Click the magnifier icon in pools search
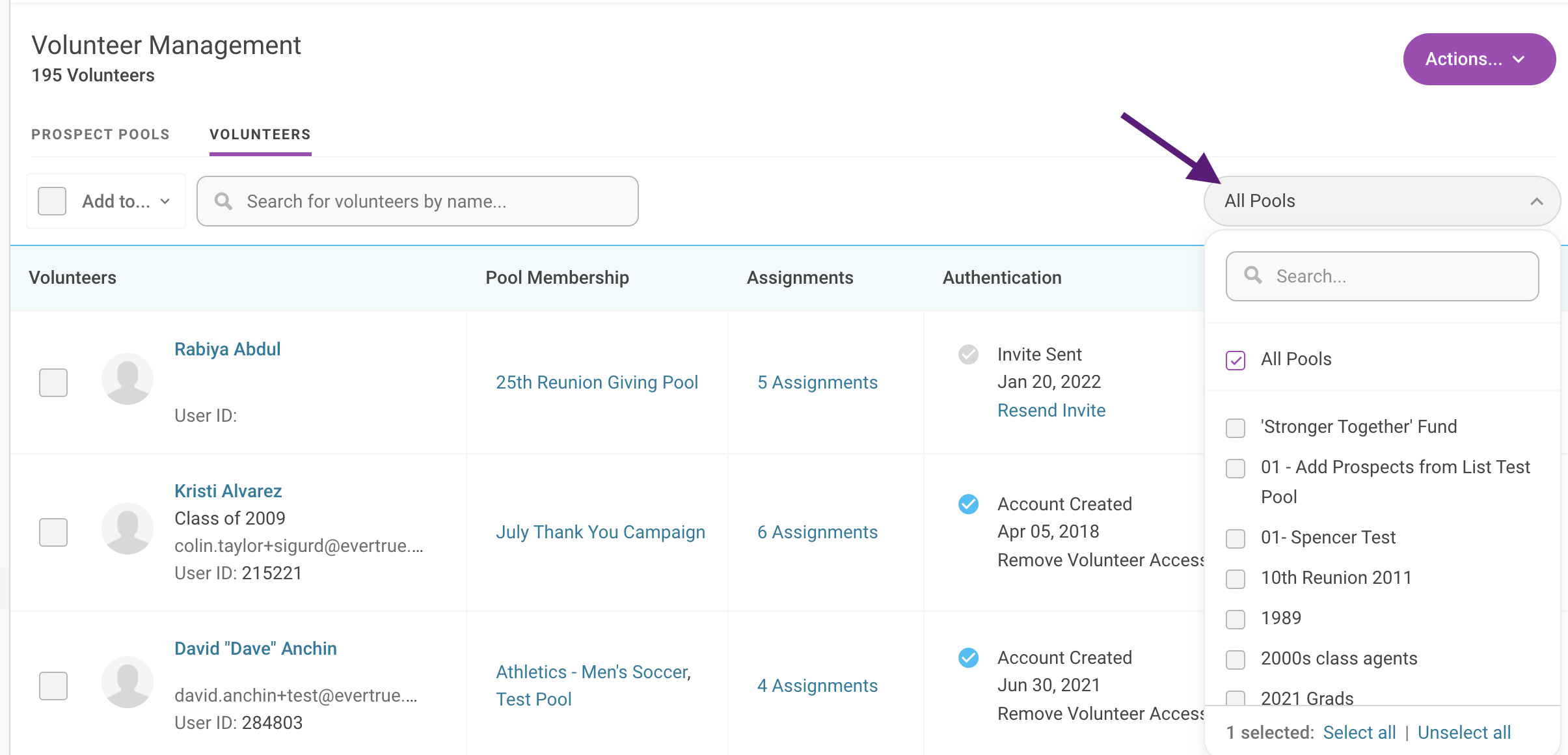 1252,275
